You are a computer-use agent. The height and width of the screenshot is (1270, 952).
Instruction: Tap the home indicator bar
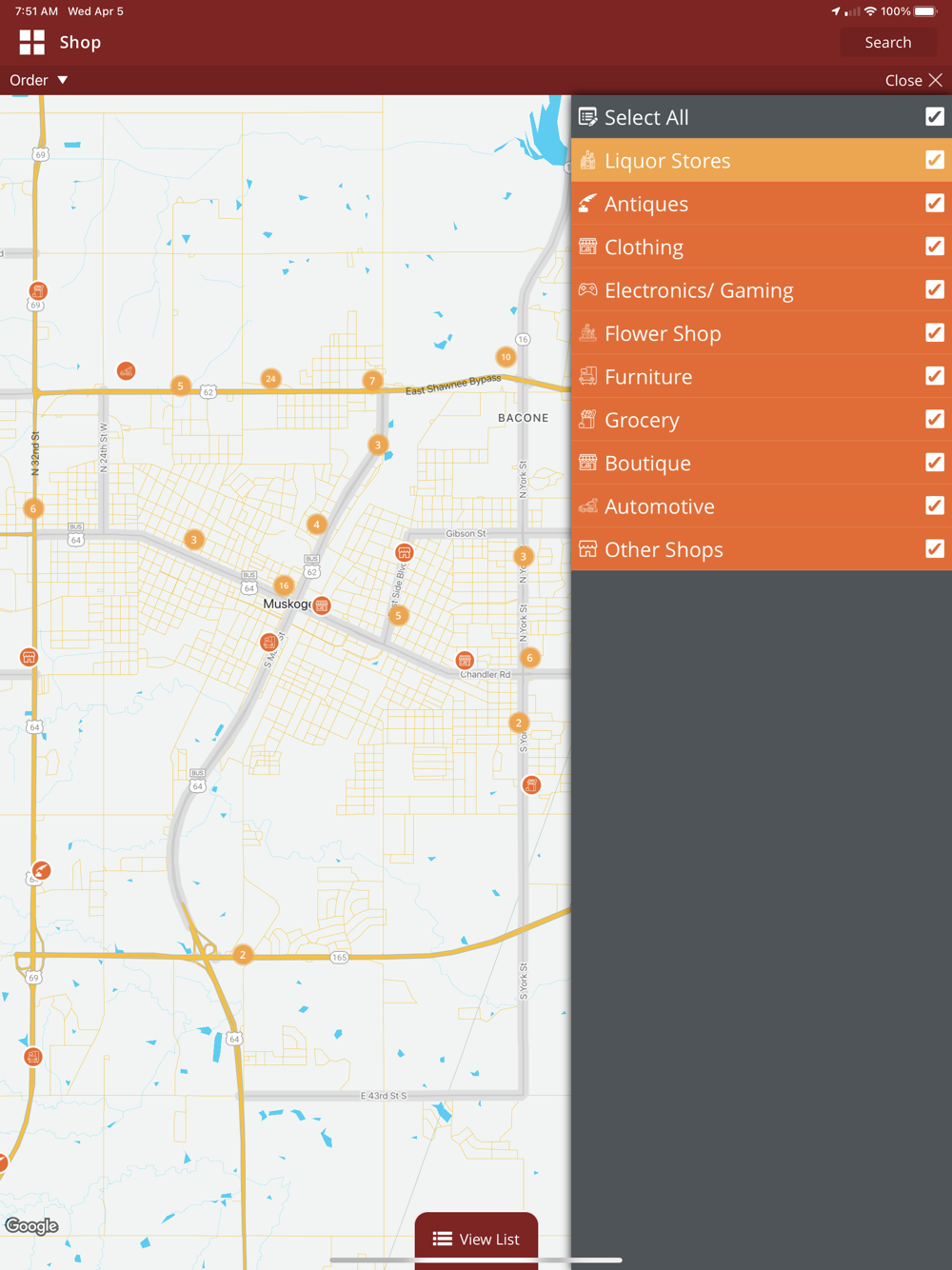476,1260
